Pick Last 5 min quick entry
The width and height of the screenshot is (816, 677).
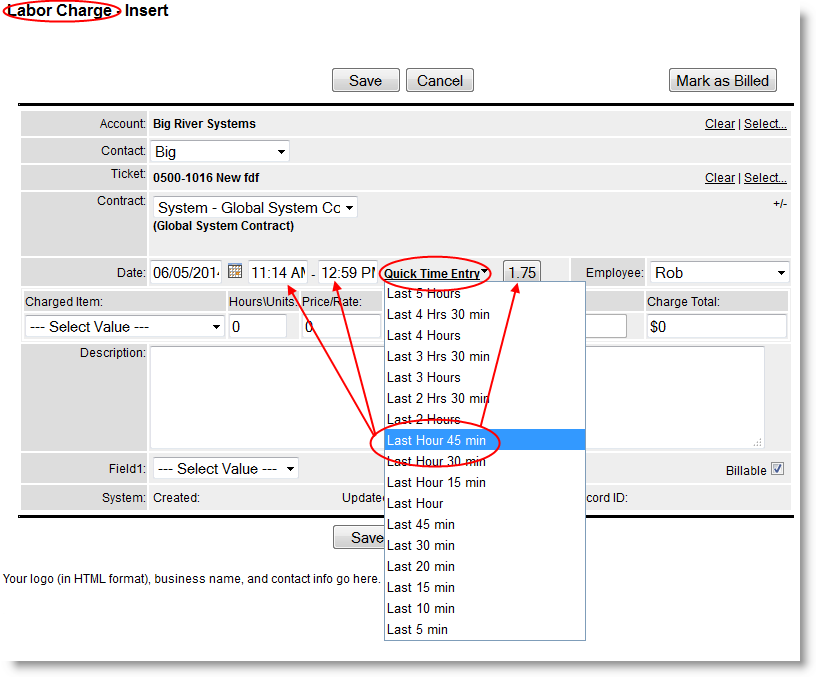(x=417, y=629)
